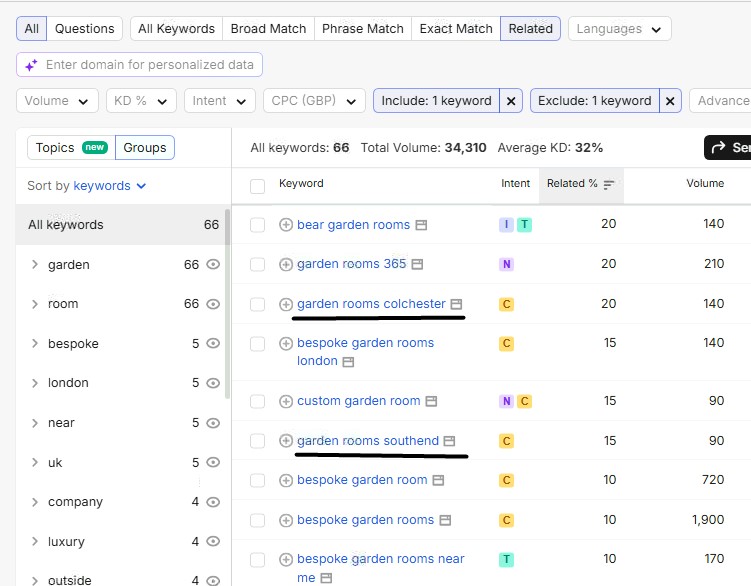Screen dimensions: 751x586
Task: Open SERP view for bespoke garden room
Action: 438,480
